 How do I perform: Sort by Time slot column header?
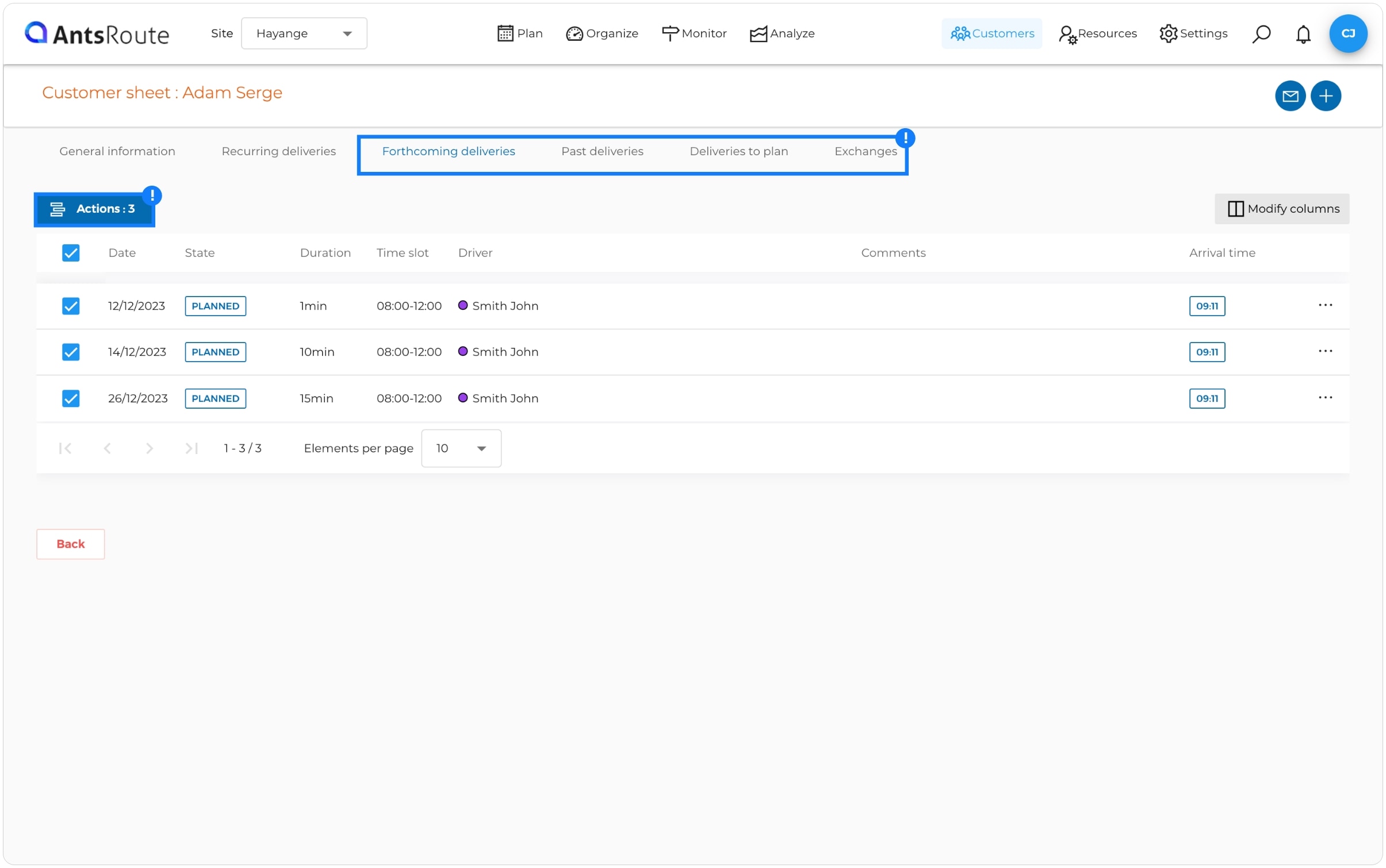tap(403, 252)
